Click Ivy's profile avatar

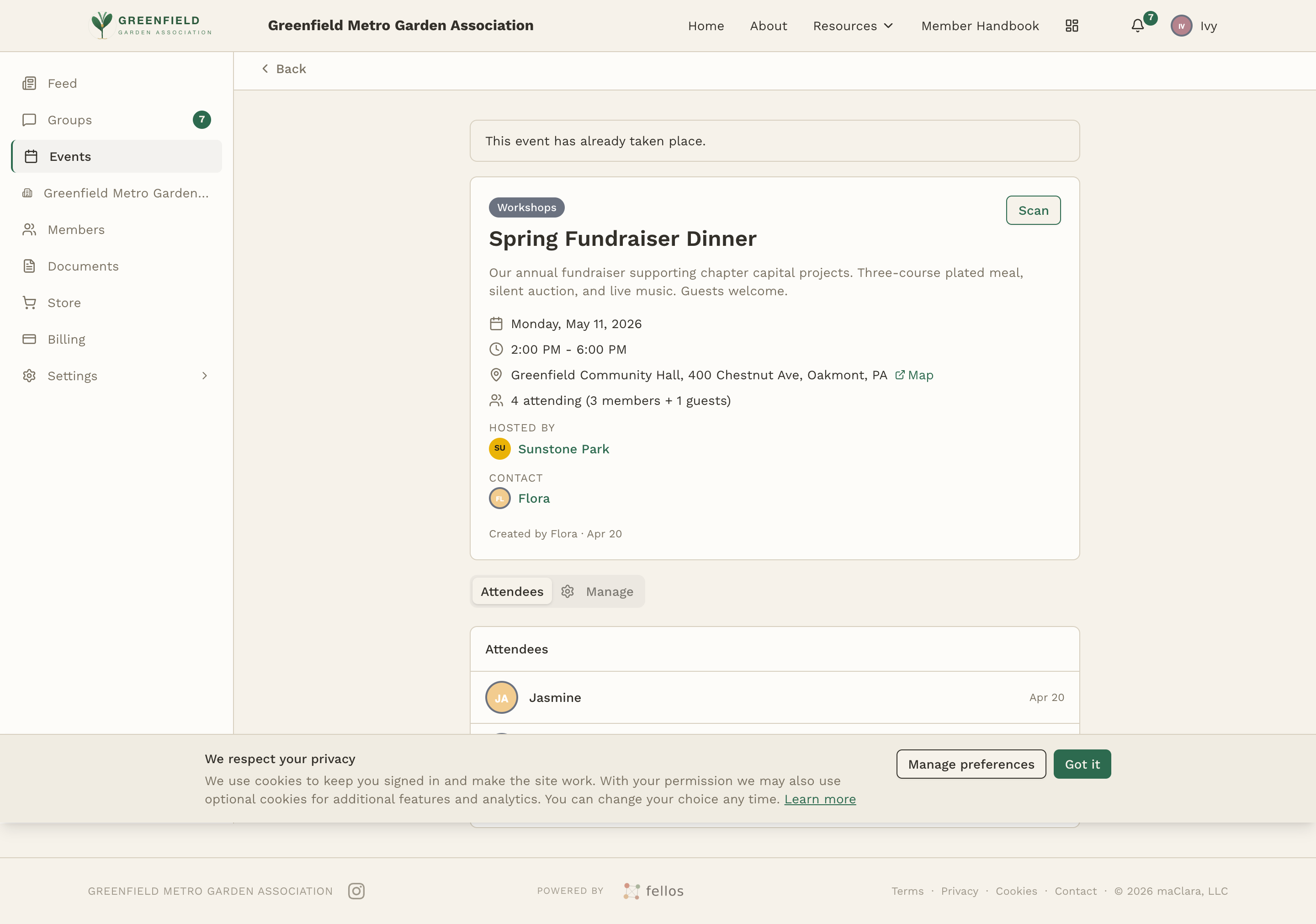pos(1181,26)
